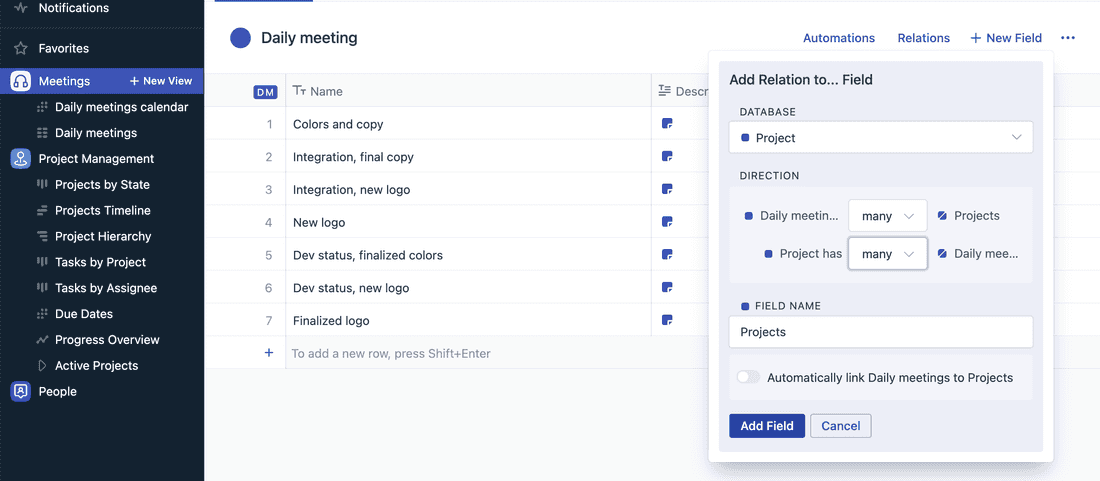Open the Daily meetings calendar view
The width and height of the screenshot is (1100, 481).
[x=121, y=107]
